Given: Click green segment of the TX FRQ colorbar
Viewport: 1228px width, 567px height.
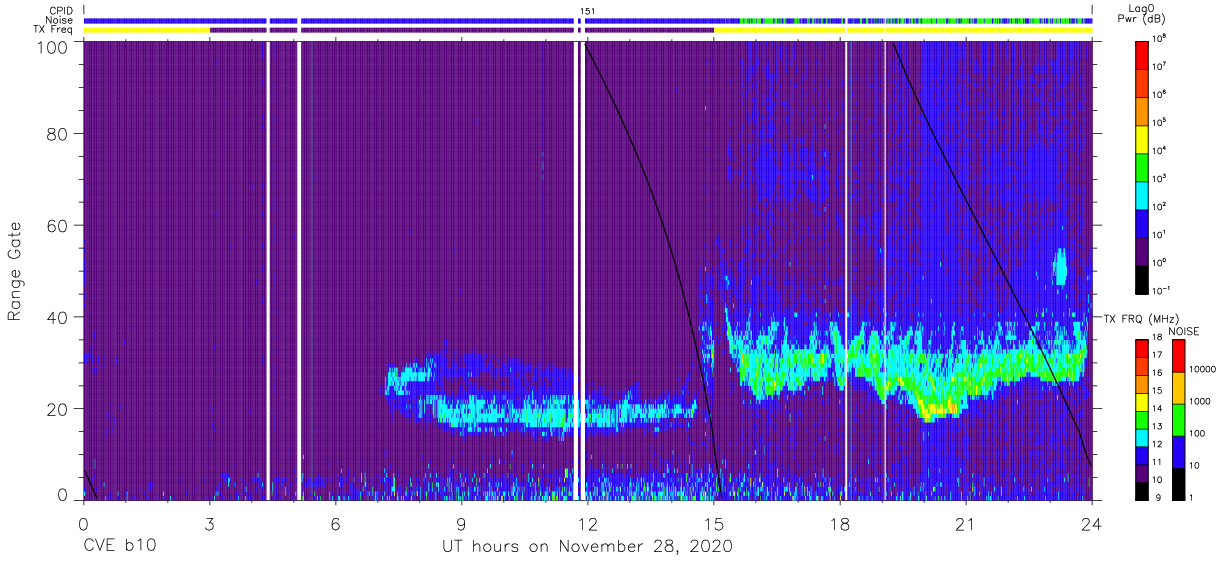Looking at the screenshot, I should coord(1144,418).
